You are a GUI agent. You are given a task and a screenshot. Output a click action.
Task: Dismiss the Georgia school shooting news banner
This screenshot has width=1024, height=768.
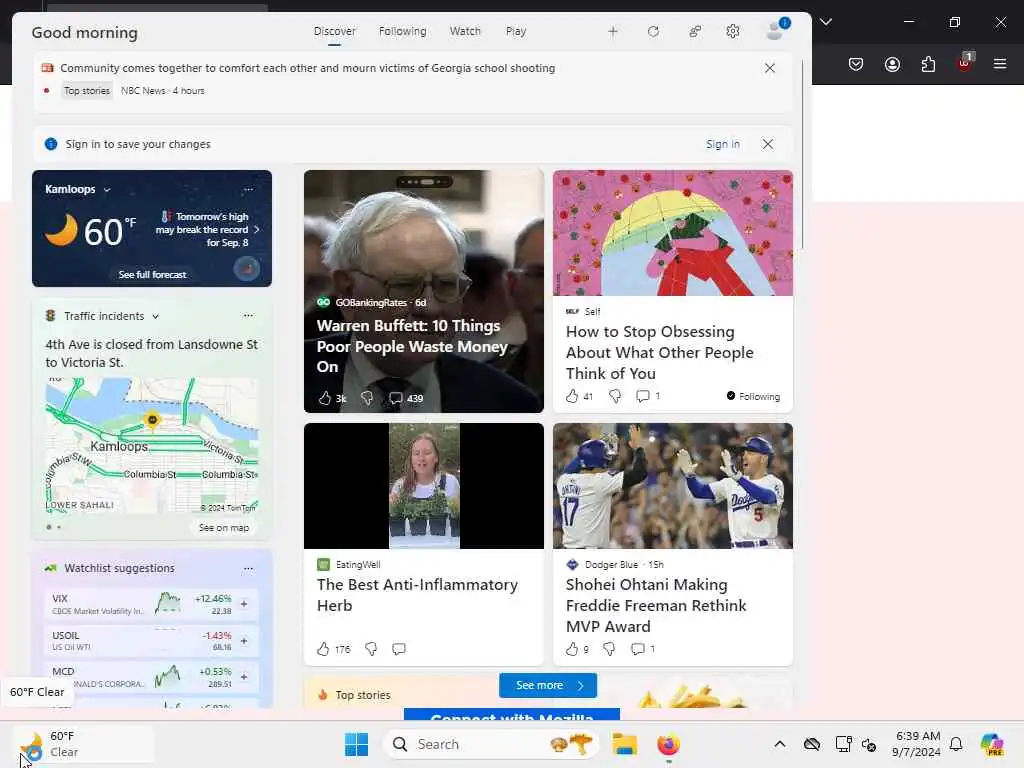coord(770,68)
